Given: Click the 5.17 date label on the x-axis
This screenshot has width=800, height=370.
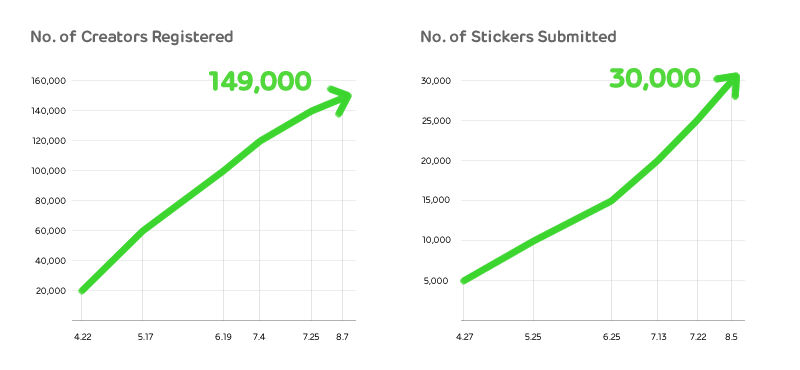Looking at the screenshot, I should [x=142, y=337].
